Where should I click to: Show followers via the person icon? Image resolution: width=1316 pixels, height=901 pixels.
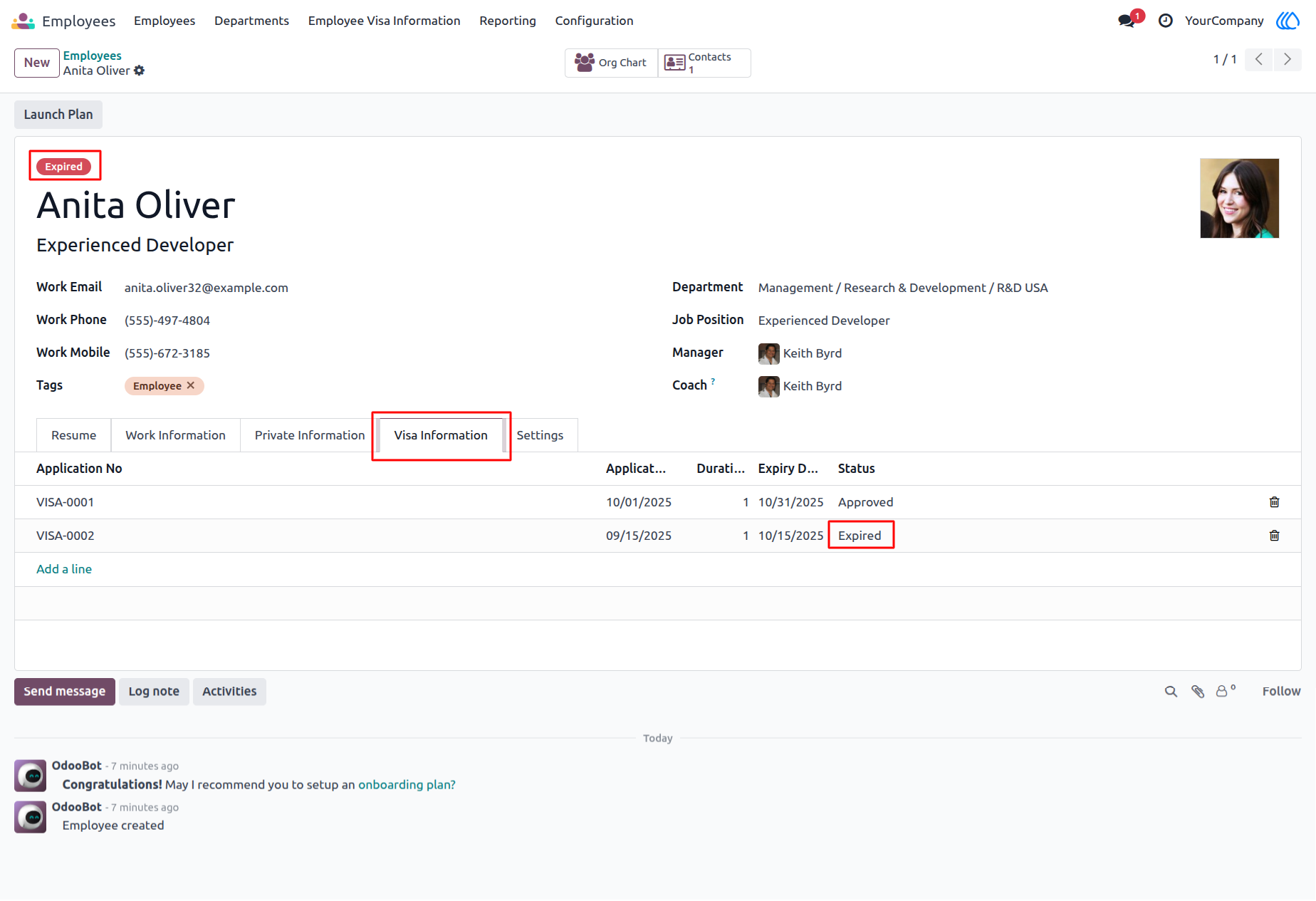1225,691
